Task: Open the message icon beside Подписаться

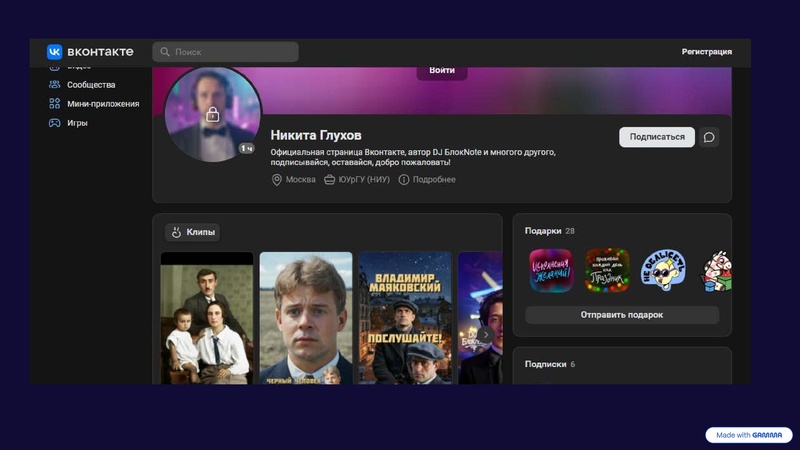Action: (709, 137)
